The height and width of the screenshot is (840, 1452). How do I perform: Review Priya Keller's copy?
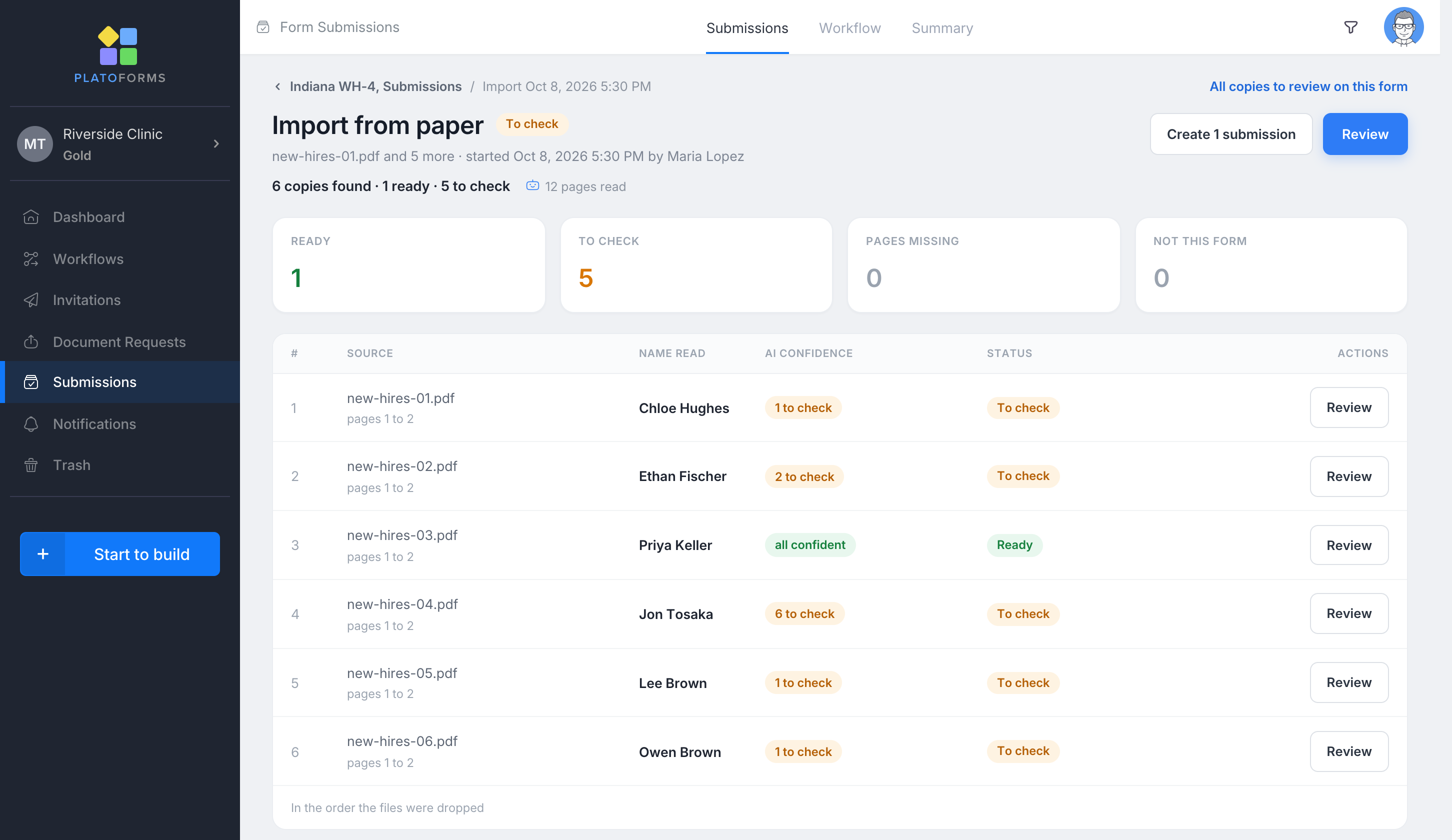[1348, 545]
